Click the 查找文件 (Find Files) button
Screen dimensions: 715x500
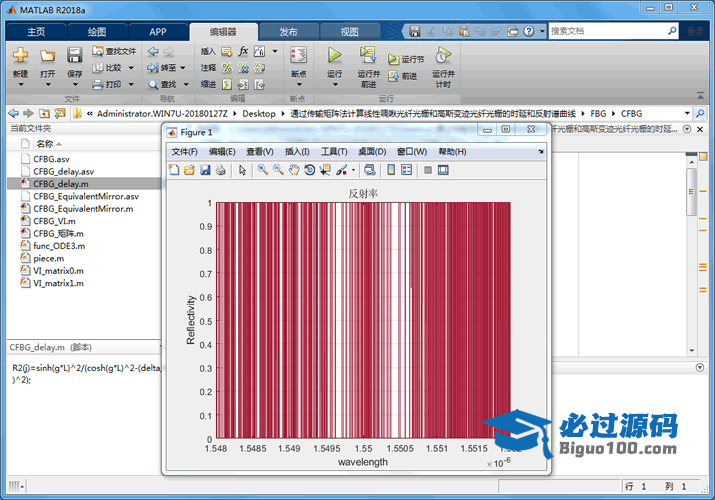[x=114, y=52]
